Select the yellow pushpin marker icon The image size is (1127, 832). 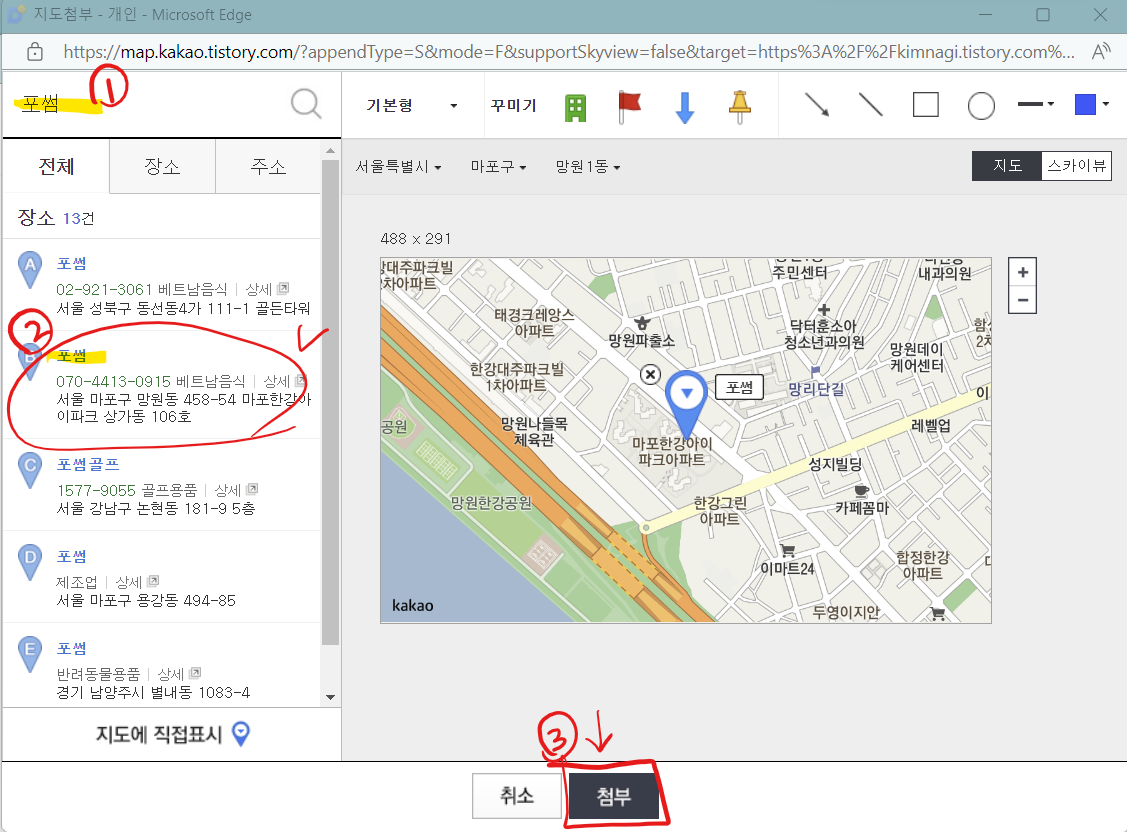tap(740, 107)
